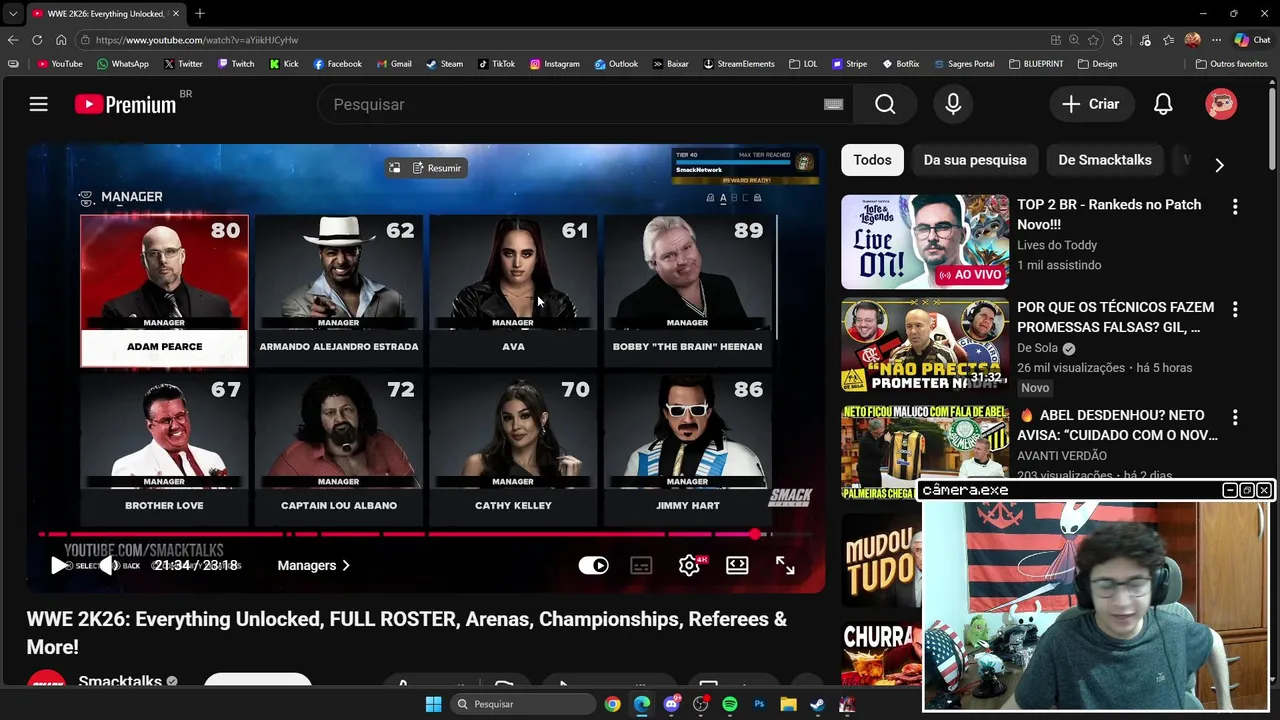Click the Resumir button on the video

(436, 168)
